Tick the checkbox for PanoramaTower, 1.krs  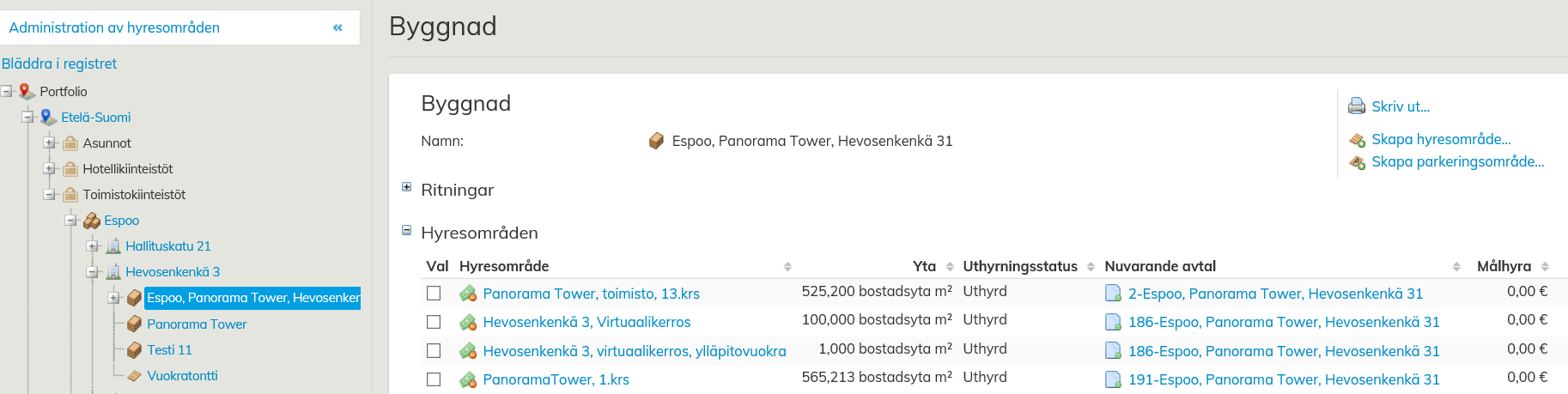pyautogui.click(x=434, y=379)
